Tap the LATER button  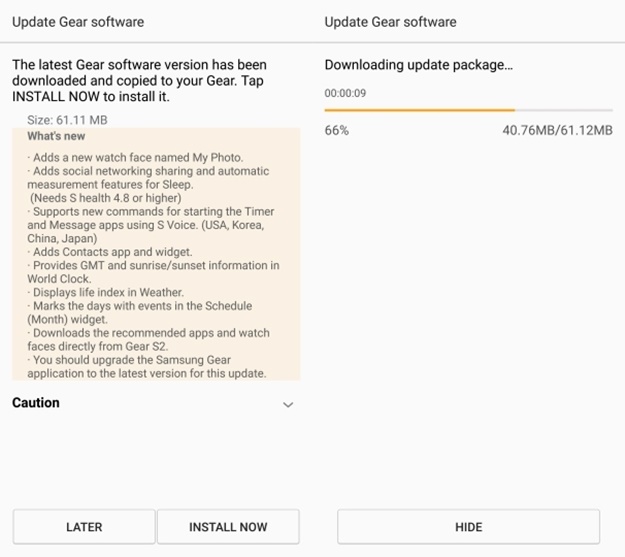[x=84, y=526]
